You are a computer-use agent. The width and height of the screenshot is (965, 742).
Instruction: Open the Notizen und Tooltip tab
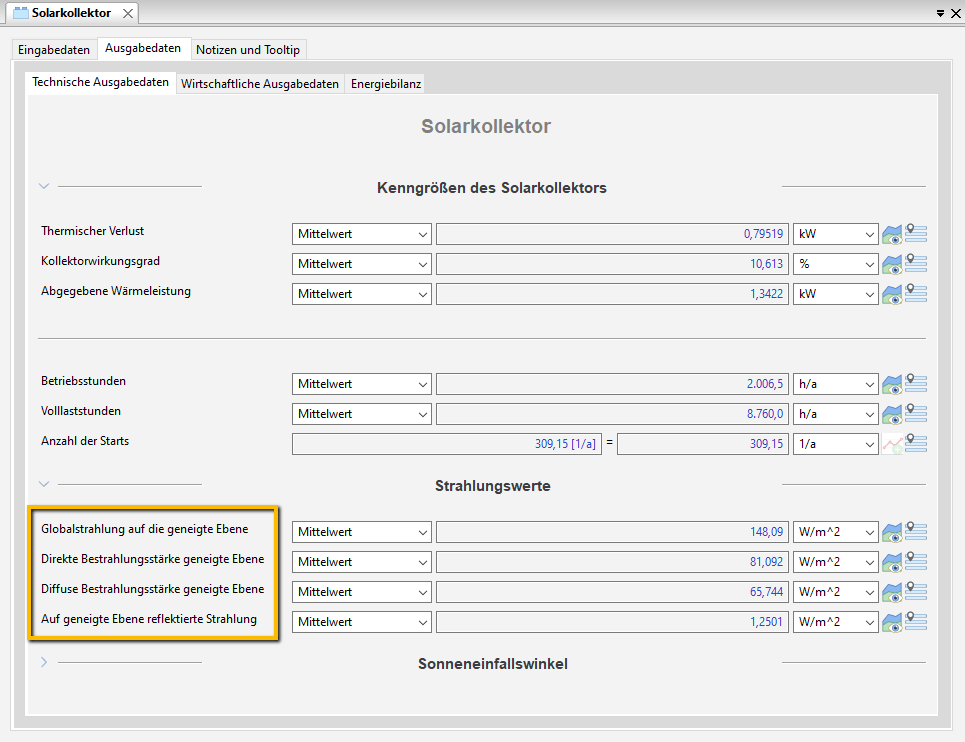click(248, 50)
